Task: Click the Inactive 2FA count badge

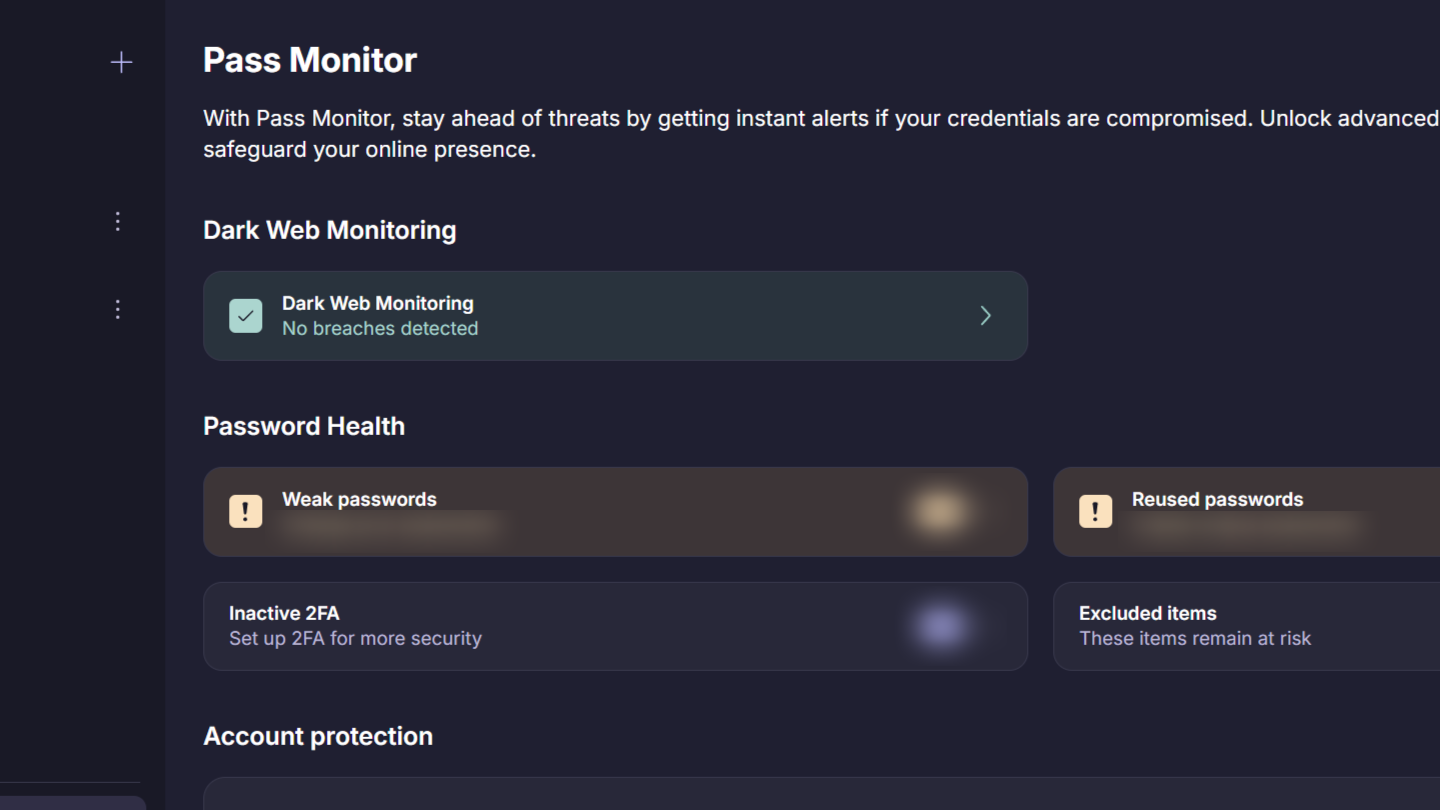Action: pos(941,627)
